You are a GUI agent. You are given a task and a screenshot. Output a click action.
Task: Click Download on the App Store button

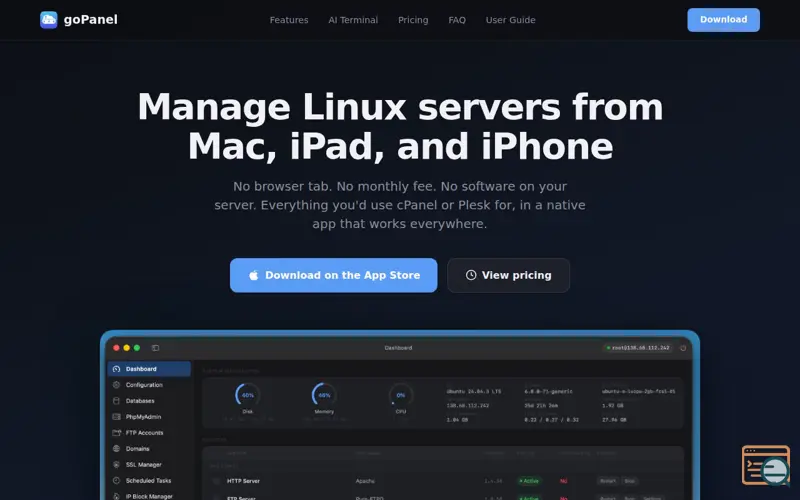tap(334, 276)
